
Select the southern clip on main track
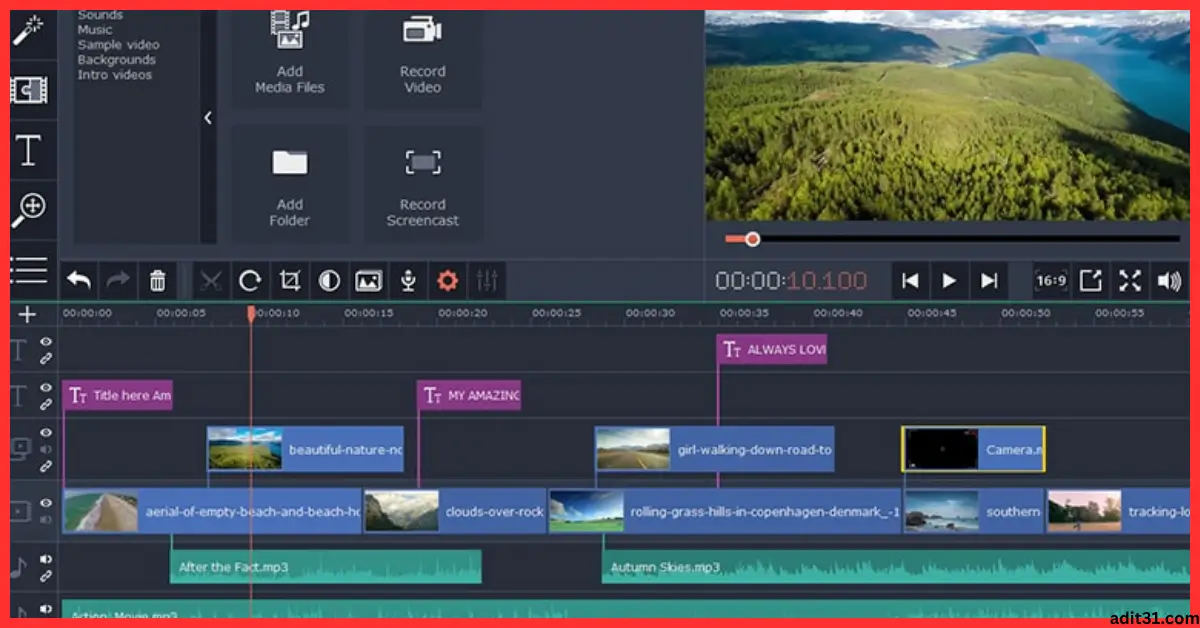click(x=974, y=511)
